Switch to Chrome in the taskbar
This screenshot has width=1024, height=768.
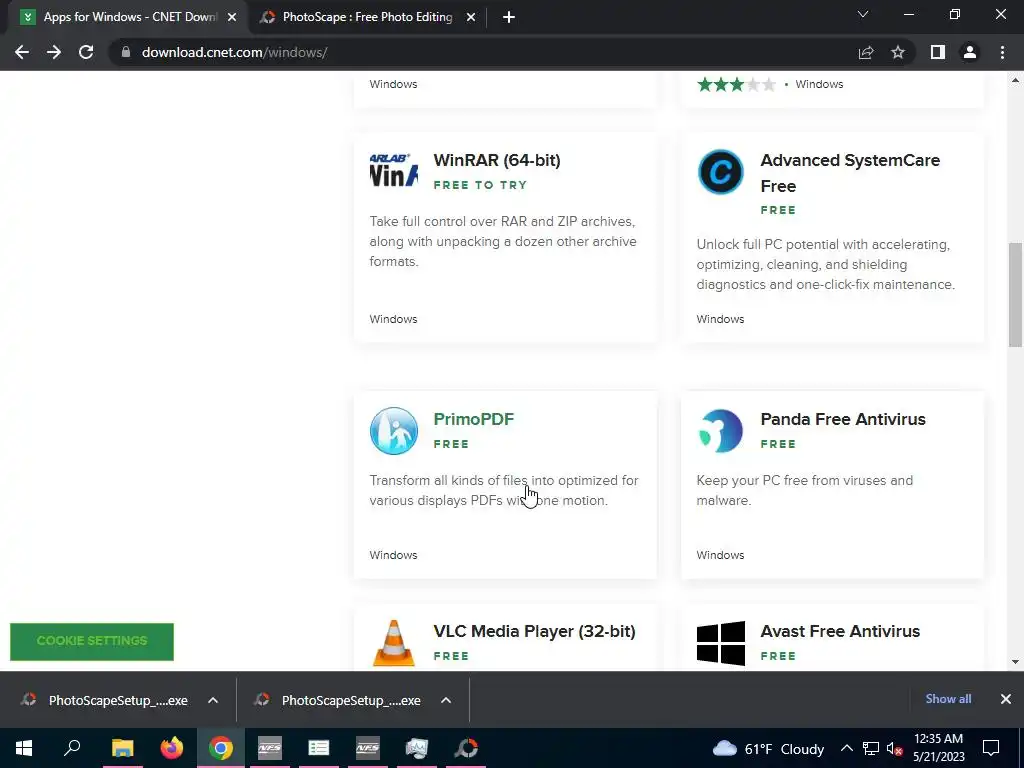(x=221, y=748)
